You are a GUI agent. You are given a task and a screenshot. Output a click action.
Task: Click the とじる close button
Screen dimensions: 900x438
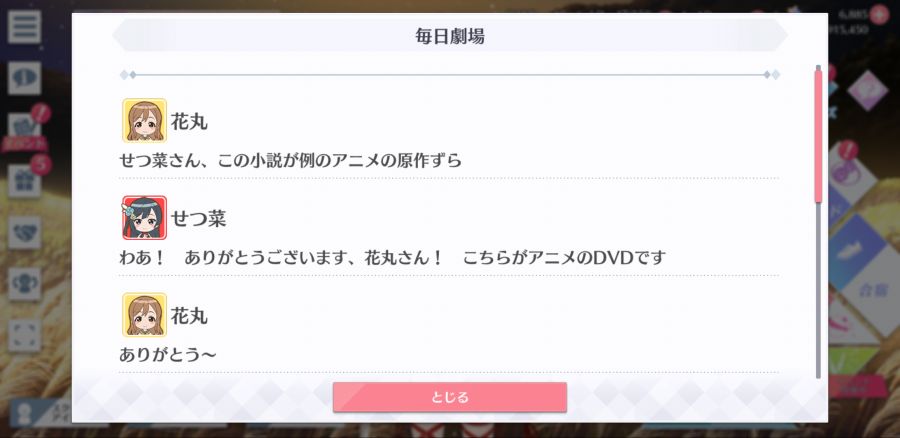click(x=449, y=397)
